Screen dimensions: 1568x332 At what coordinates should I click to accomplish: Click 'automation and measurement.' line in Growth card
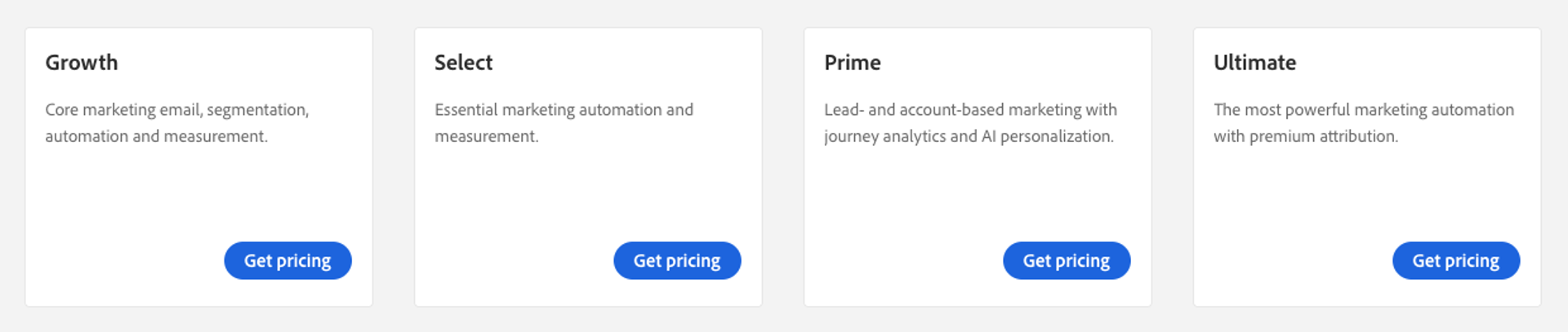[156, 136]
